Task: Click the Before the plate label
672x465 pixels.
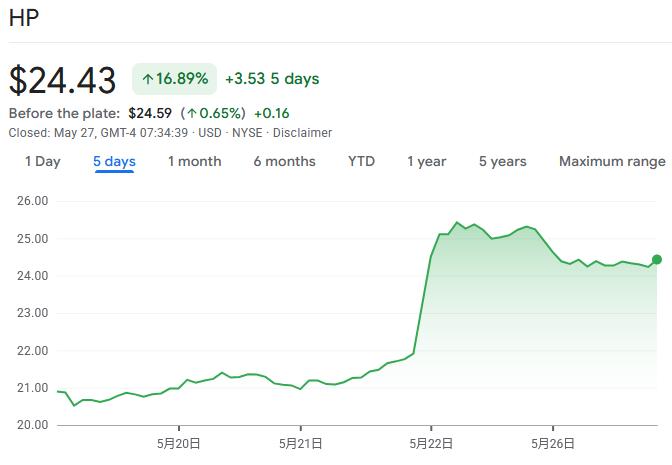Action: (64, 113)
